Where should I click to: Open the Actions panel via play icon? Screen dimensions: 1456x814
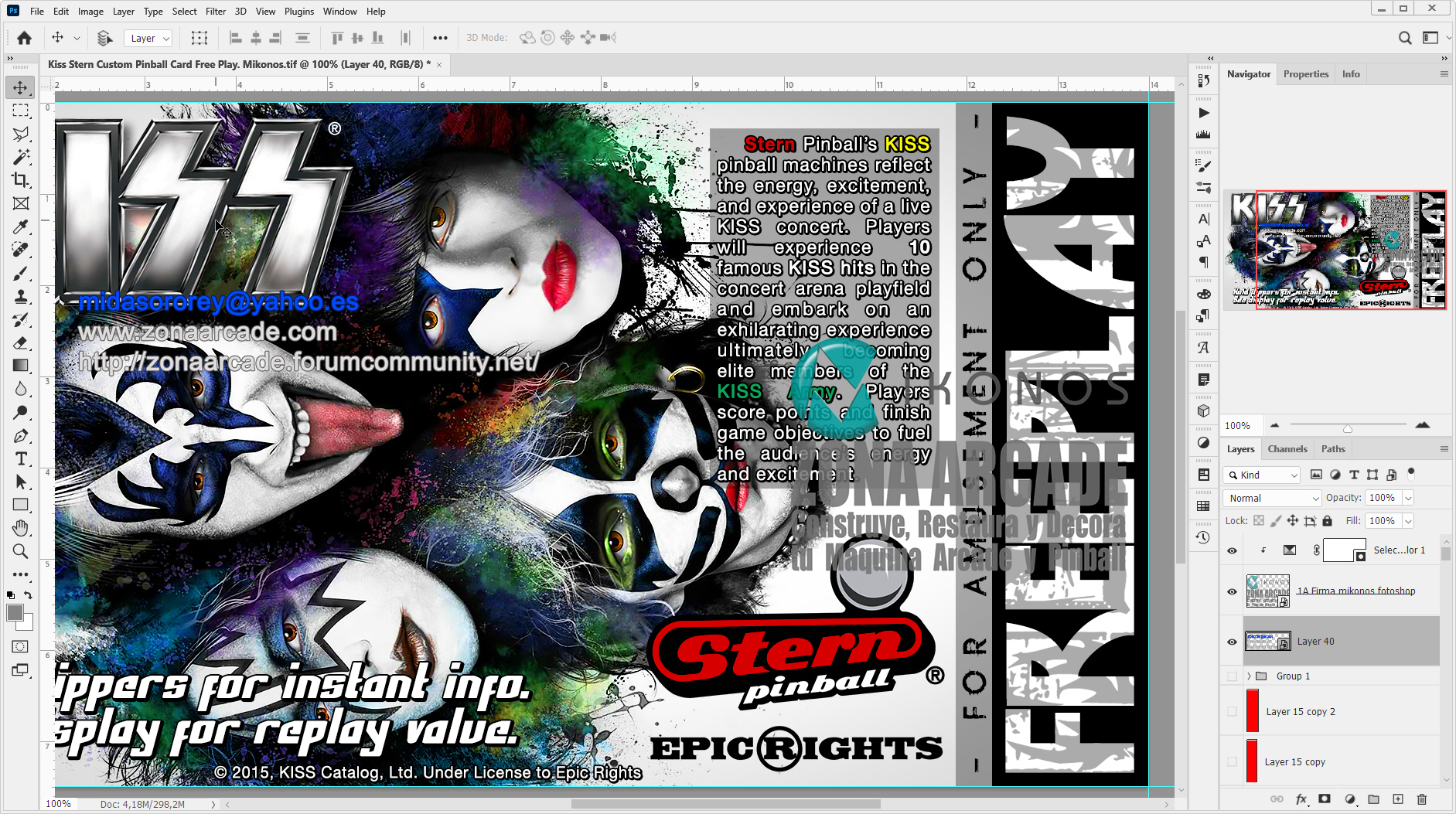pyautogui.click(x=1204, y=112)
